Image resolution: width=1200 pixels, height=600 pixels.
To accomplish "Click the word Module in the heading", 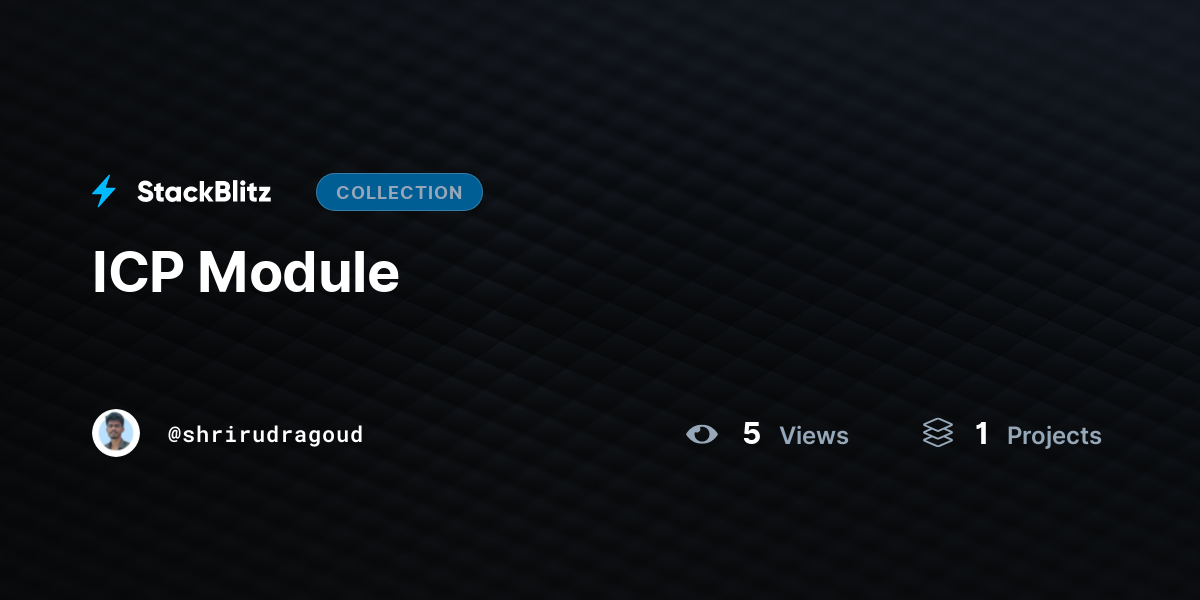I will point(298,271).
